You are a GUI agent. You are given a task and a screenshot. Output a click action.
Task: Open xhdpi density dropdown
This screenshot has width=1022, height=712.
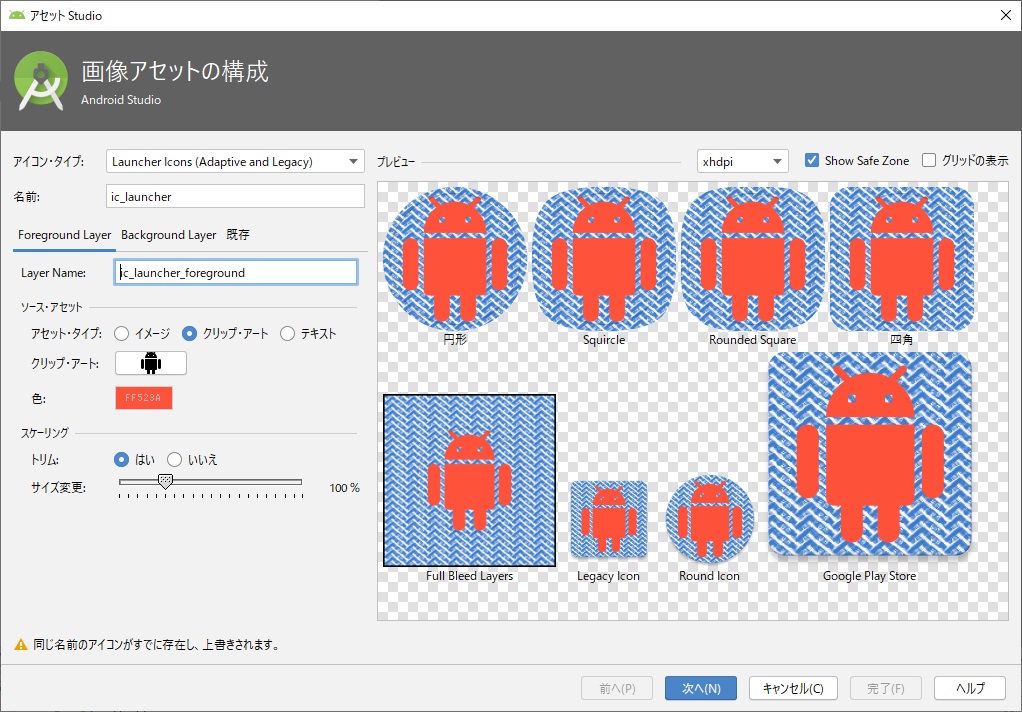(x=742, y=162)
